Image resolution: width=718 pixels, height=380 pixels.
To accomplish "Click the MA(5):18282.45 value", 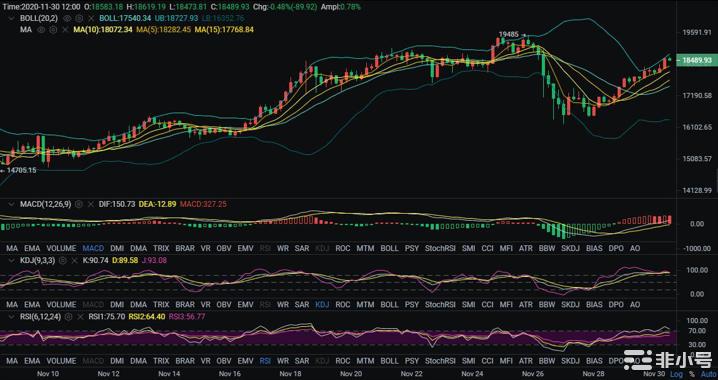I will coord(163,30).
